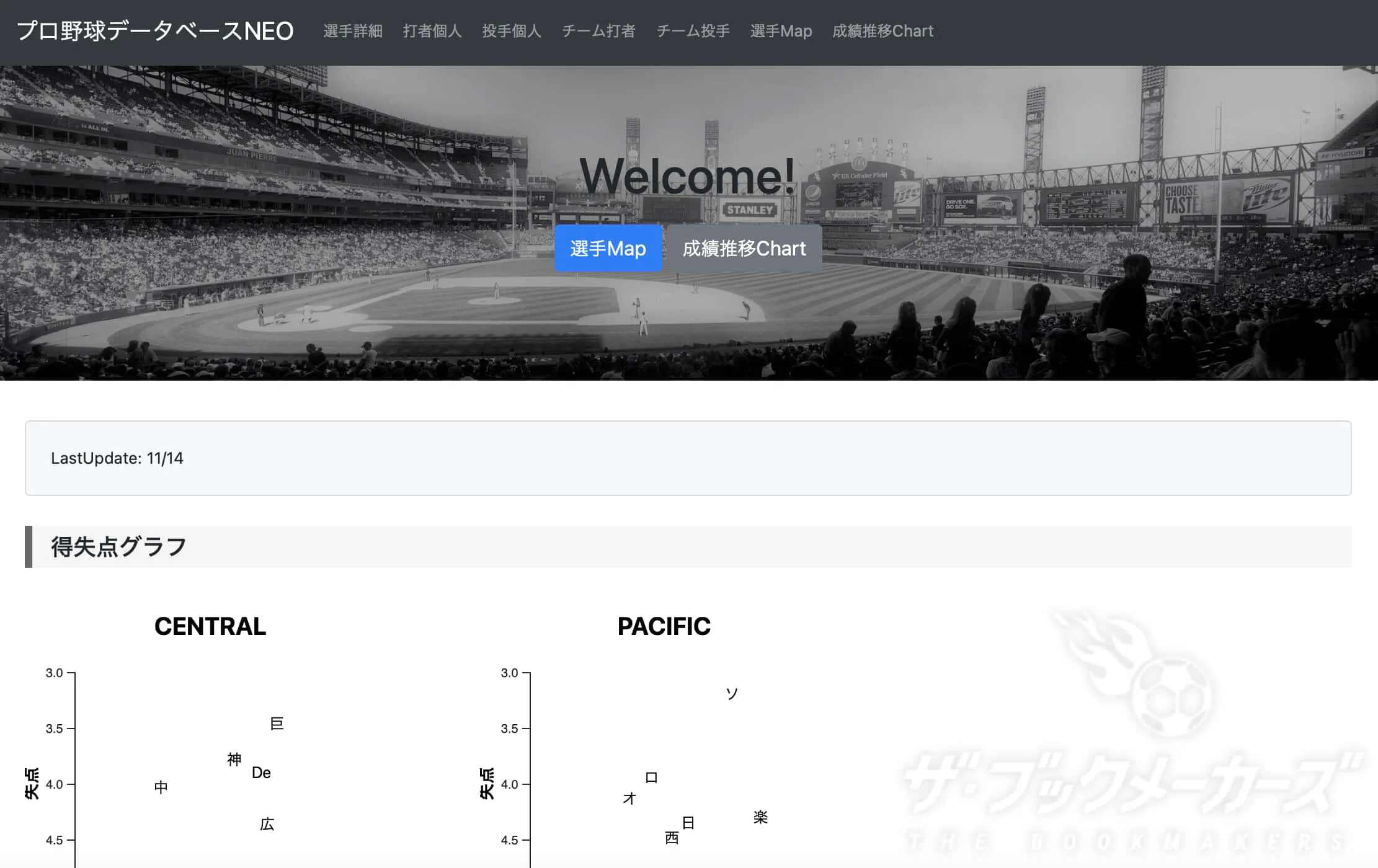Open the プロ野球データベースNEO home link

click(x=155, y=31)
